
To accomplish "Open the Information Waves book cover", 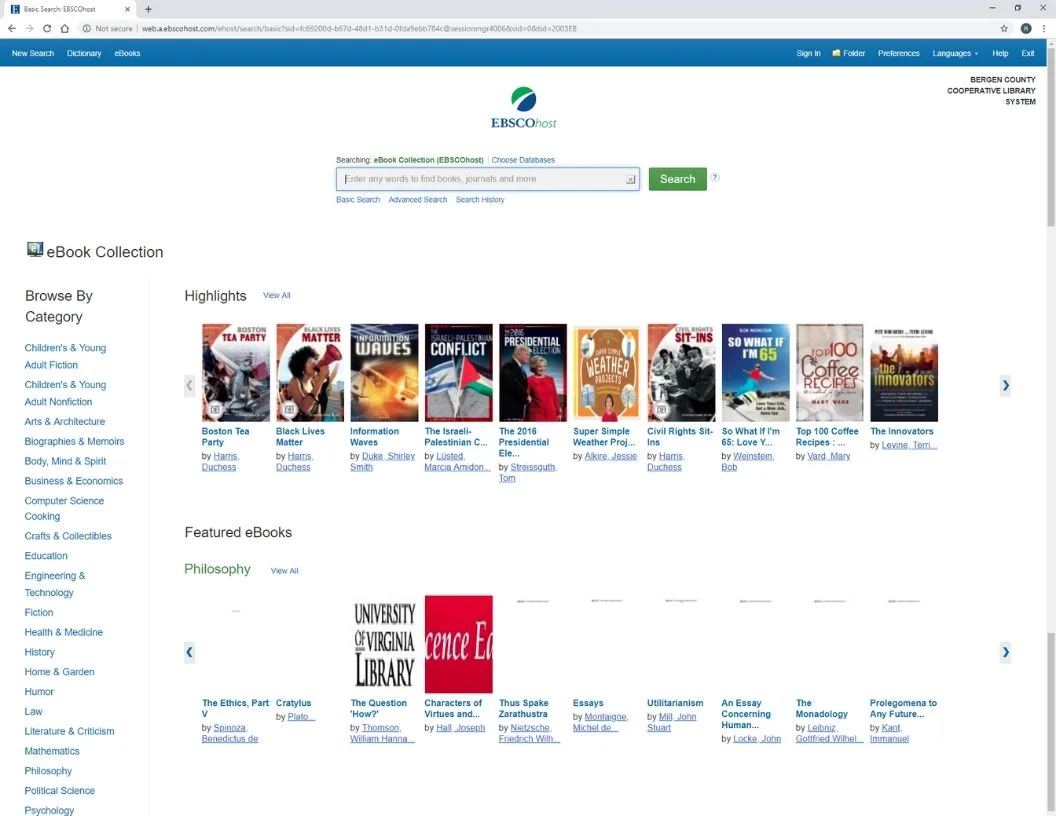I will 384,373.
